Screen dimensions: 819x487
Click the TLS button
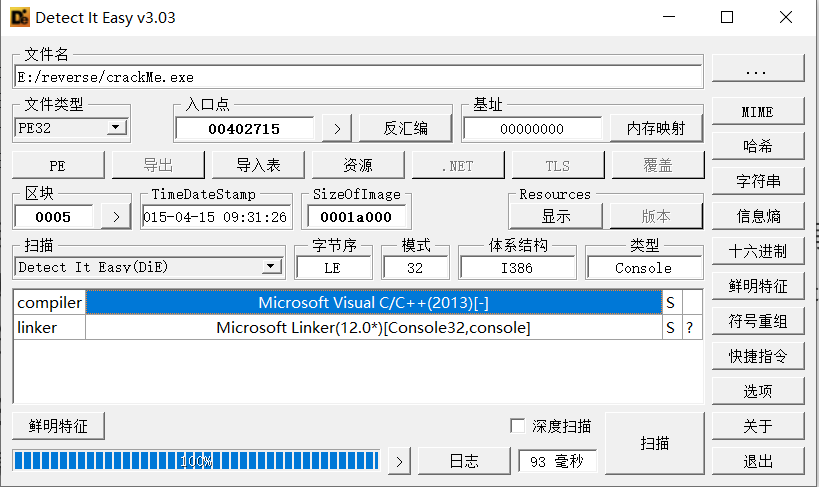pyautogui.click(x=558, y=166)
